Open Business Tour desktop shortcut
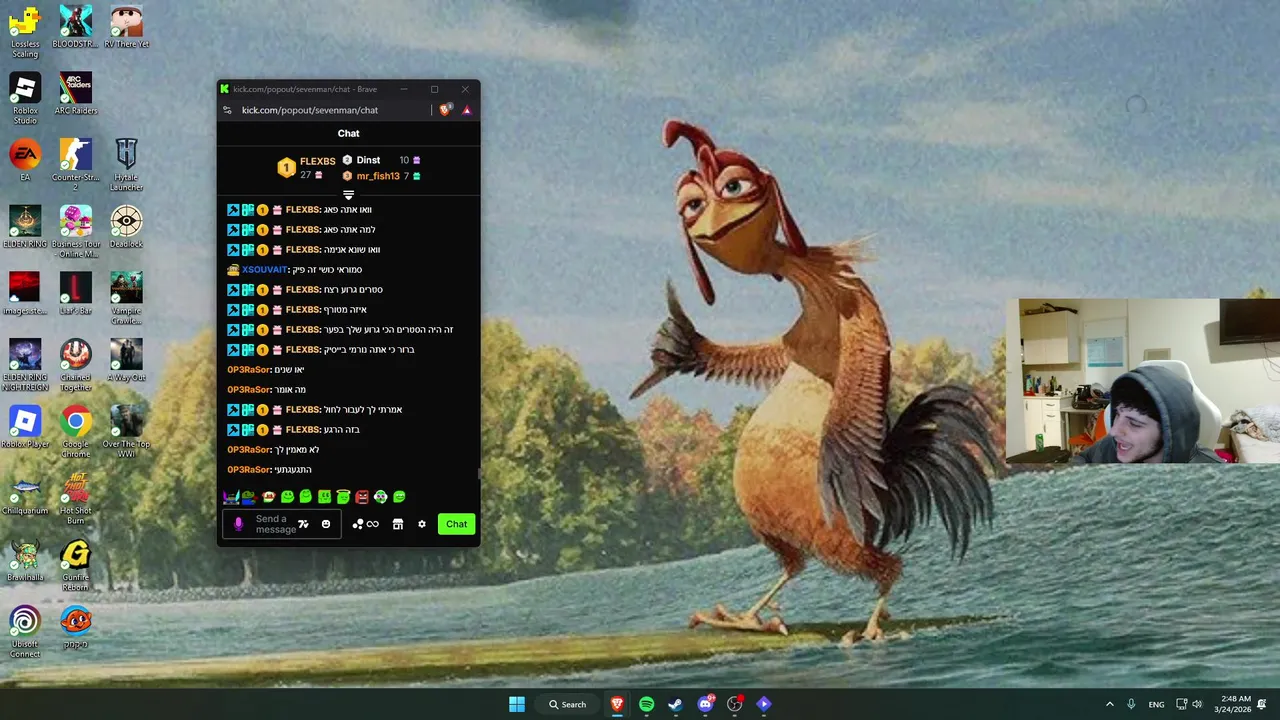1280x720 pixels. (76, 232)
